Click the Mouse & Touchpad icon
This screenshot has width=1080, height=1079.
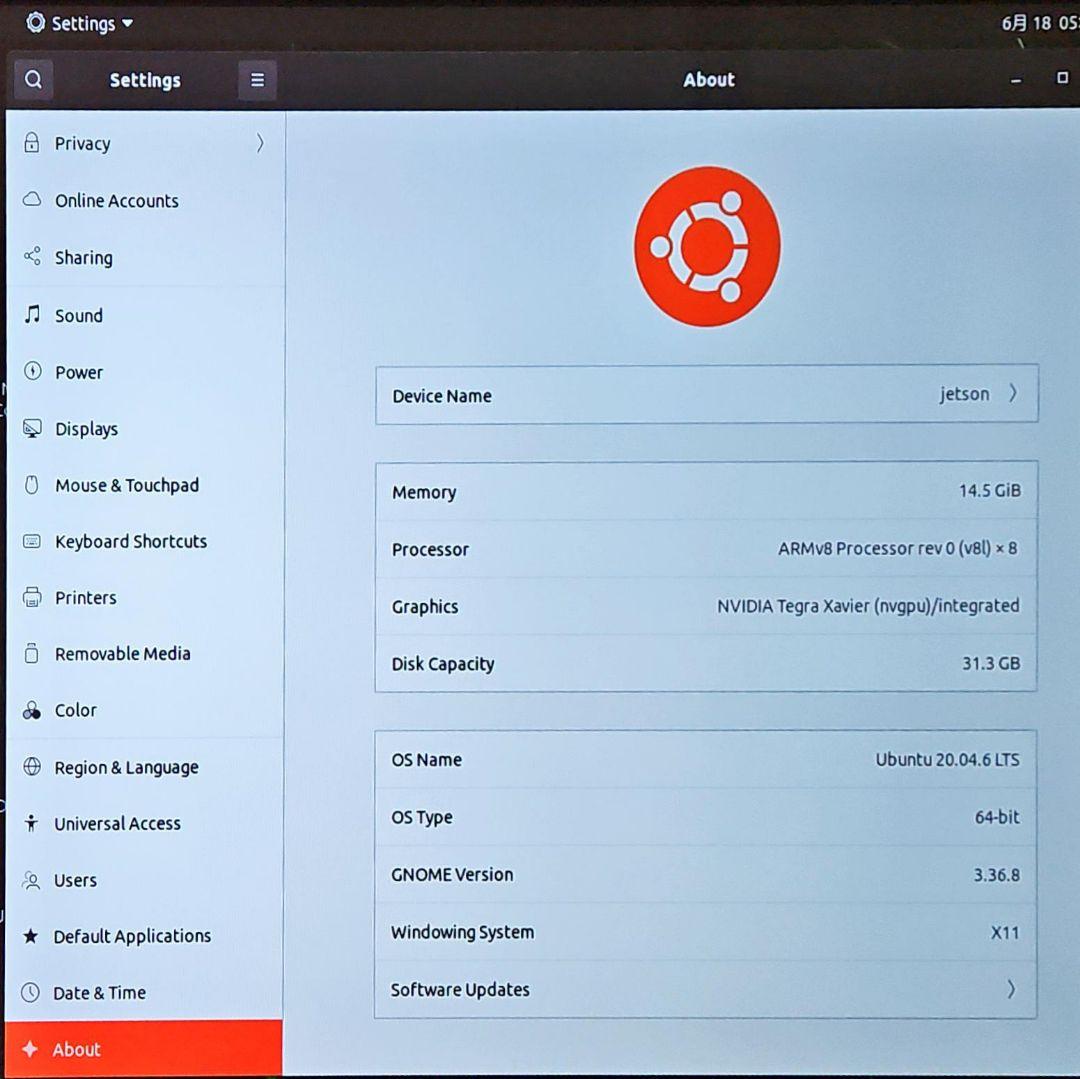pos(32,485)
